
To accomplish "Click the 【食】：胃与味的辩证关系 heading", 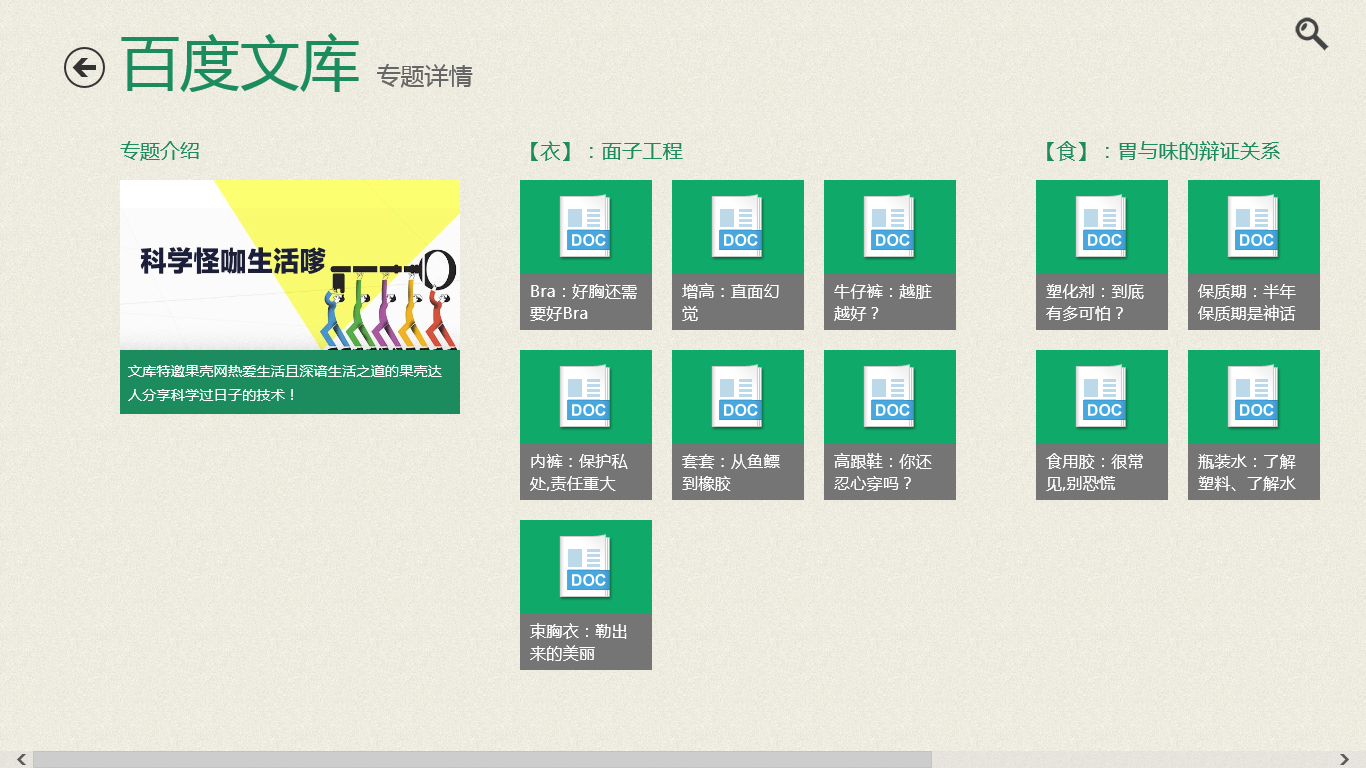I will tap(1158, 152).
